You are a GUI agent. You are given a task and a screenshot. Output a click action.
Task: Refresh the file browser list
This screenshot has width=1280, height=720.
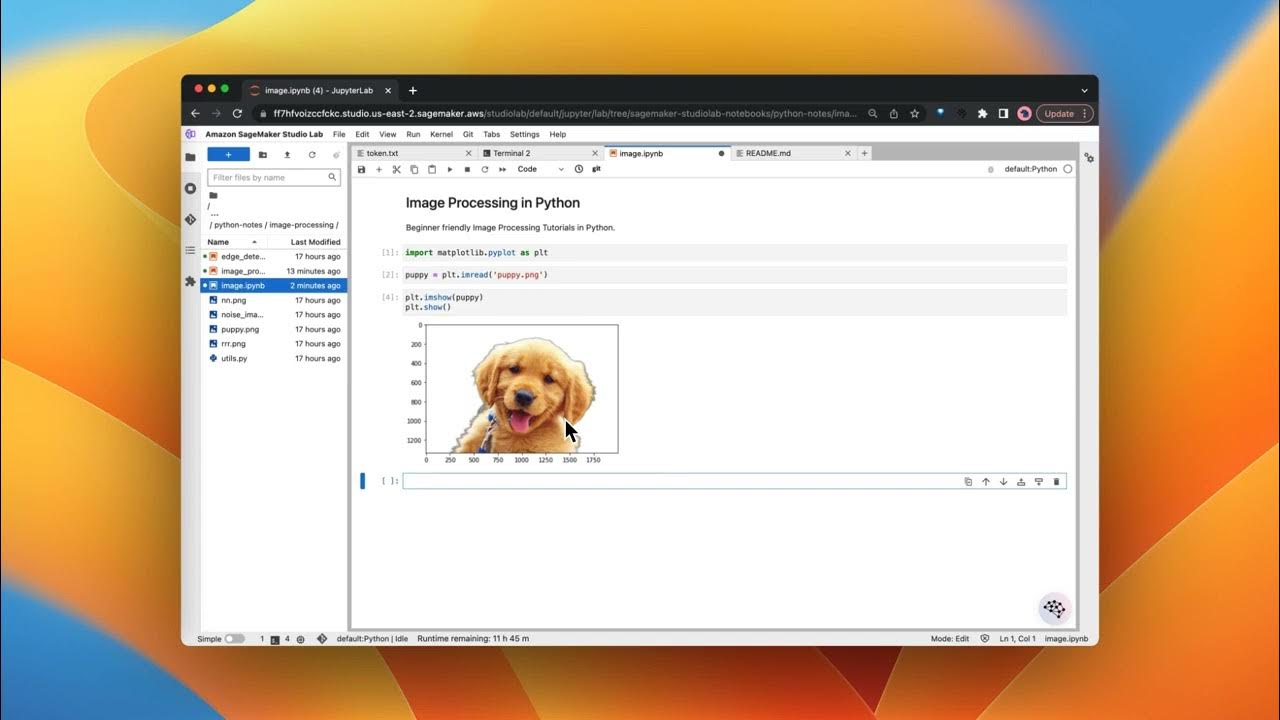tap(312, 155)
